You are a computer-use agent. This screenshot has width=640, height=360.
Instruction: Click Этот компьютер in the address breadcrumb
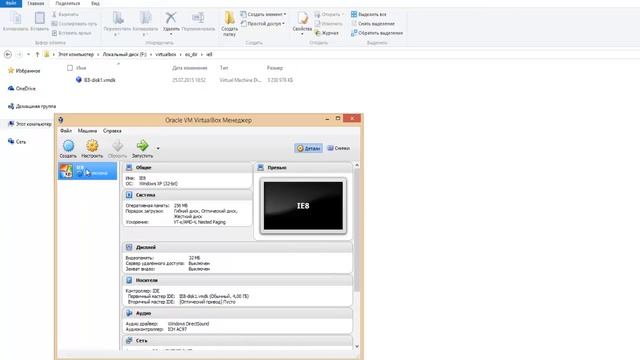pos(76,54)
